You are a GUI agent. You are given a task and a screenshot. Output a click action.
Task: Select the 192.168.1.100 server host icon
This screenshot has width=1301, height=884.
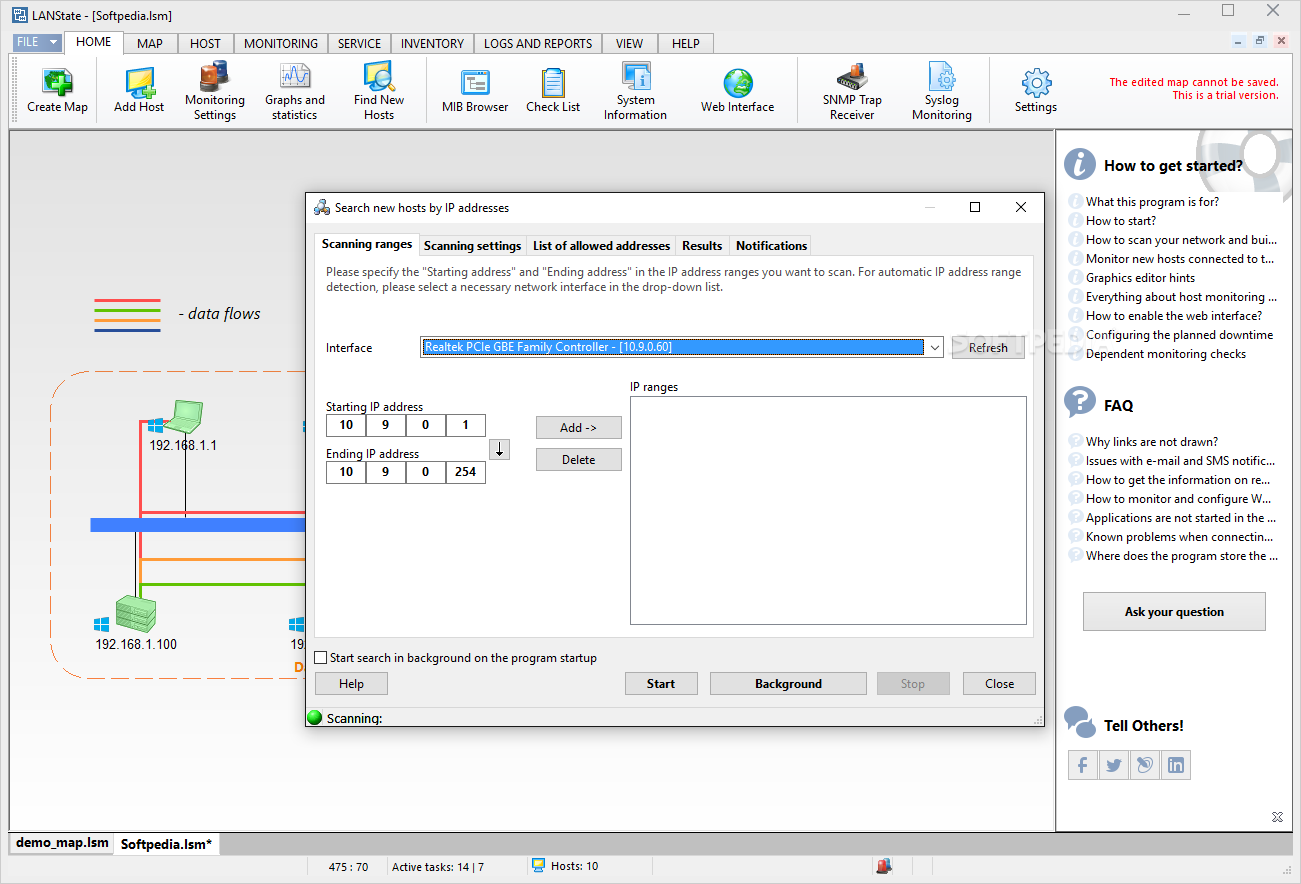(x=135, y=613)
